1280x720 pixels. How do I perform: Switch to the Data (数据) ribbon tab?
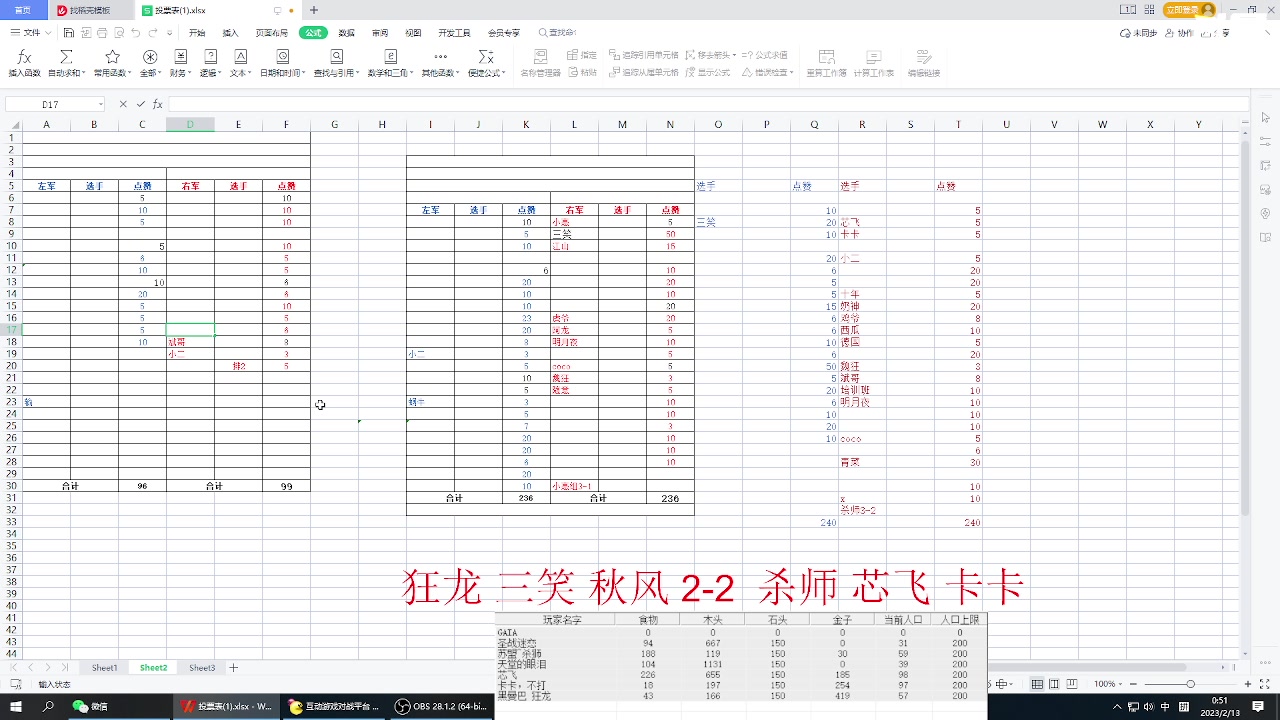coord(345,31)
